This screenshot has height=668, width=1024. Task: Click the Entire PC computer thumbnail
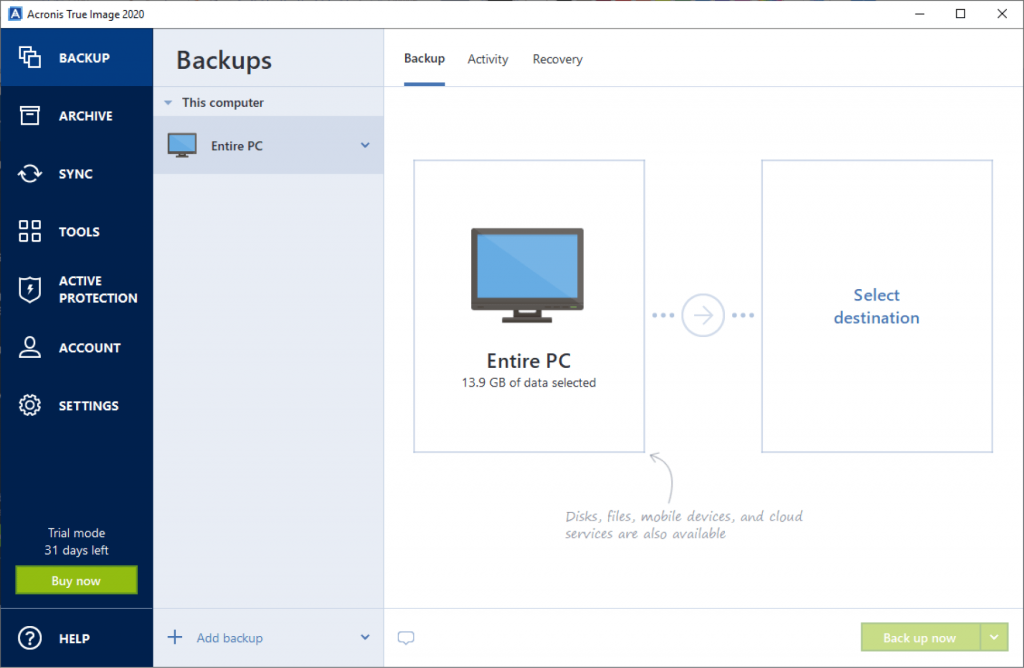pos(527,276)
